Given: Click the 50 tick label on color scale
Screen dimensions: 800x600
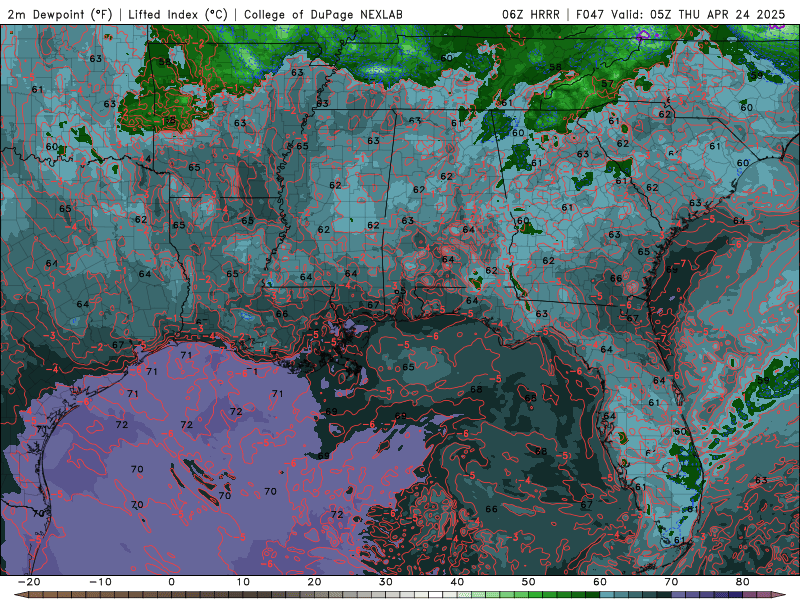Looking at the screenshot, I should 529,582.
